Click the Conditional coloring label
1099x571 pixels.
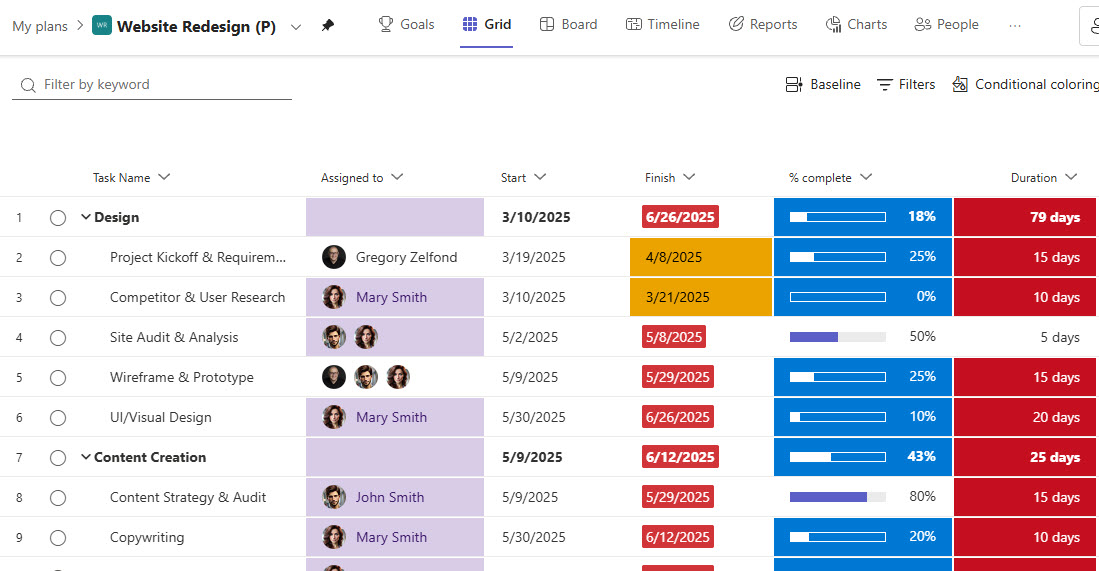click(x=1037, y=85)
